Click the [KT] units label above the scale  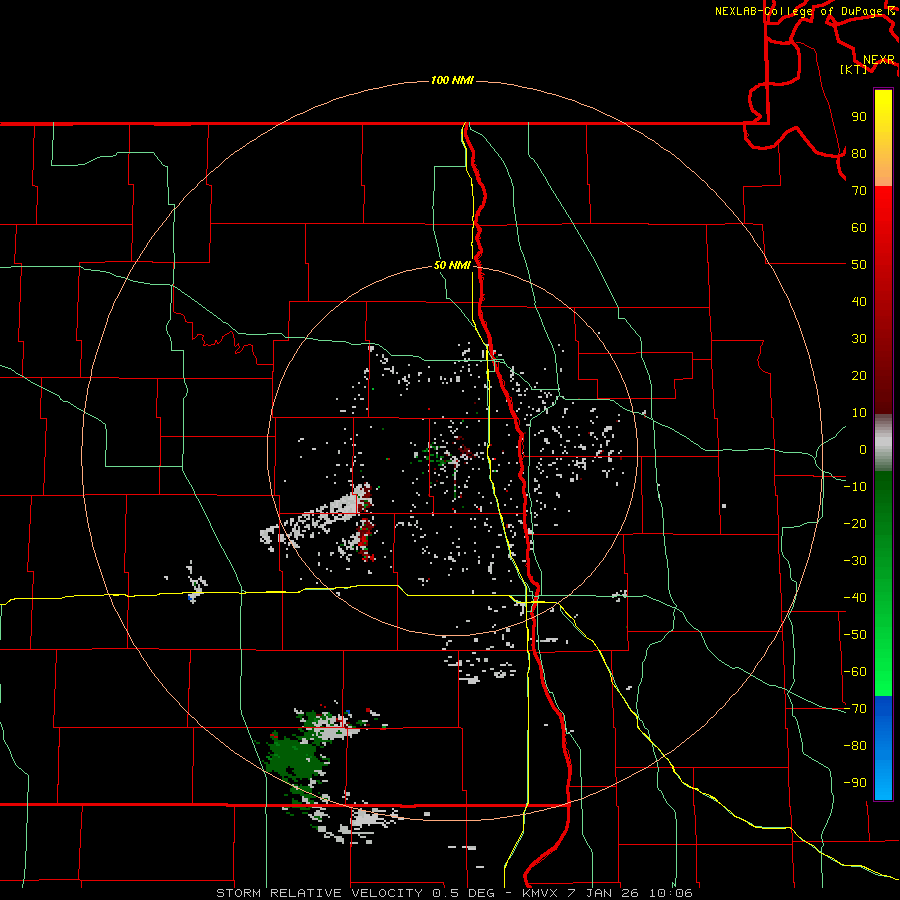[853, 69]
